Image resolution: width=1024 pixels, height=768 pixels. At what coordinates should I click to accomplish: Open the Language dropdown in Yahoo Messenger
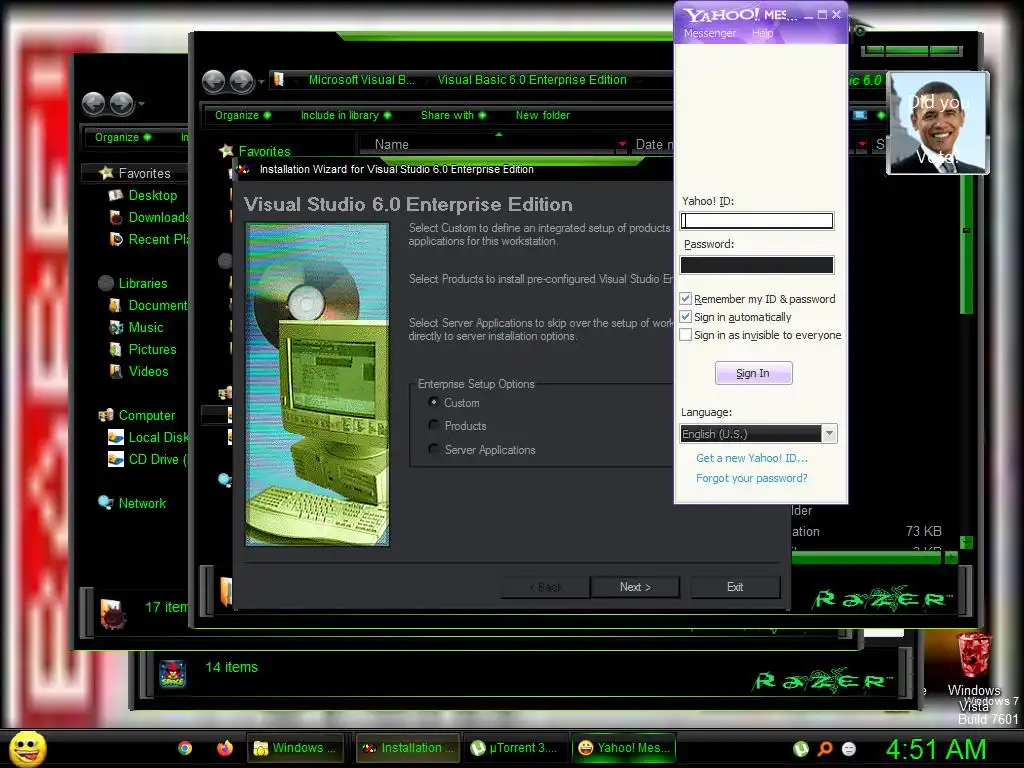[829, 434]
